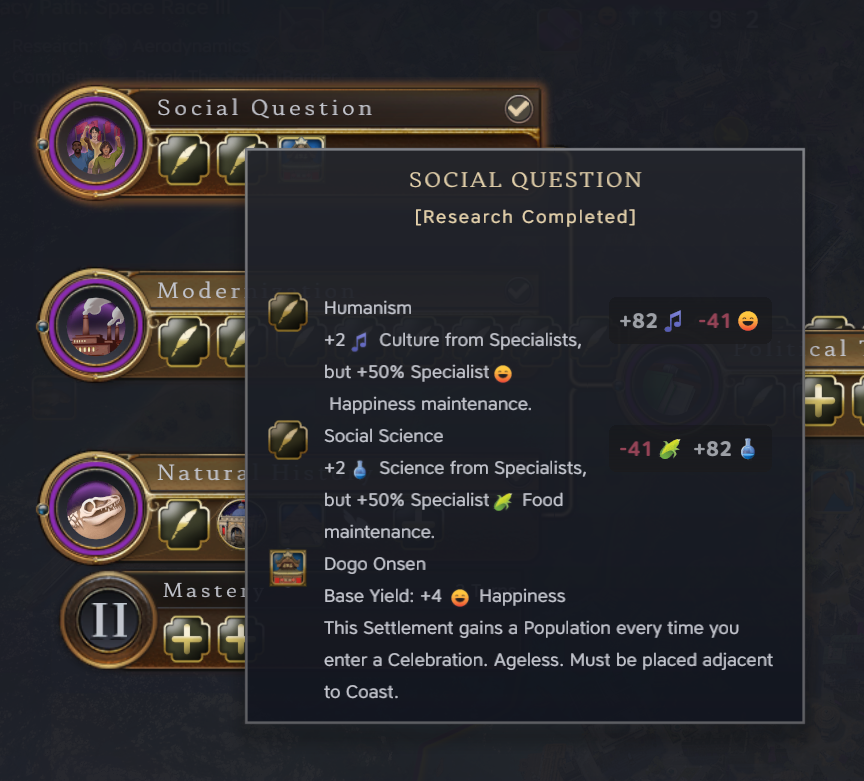Click the Social Question civic title bar
864x781 pixels.
[330, 108]
